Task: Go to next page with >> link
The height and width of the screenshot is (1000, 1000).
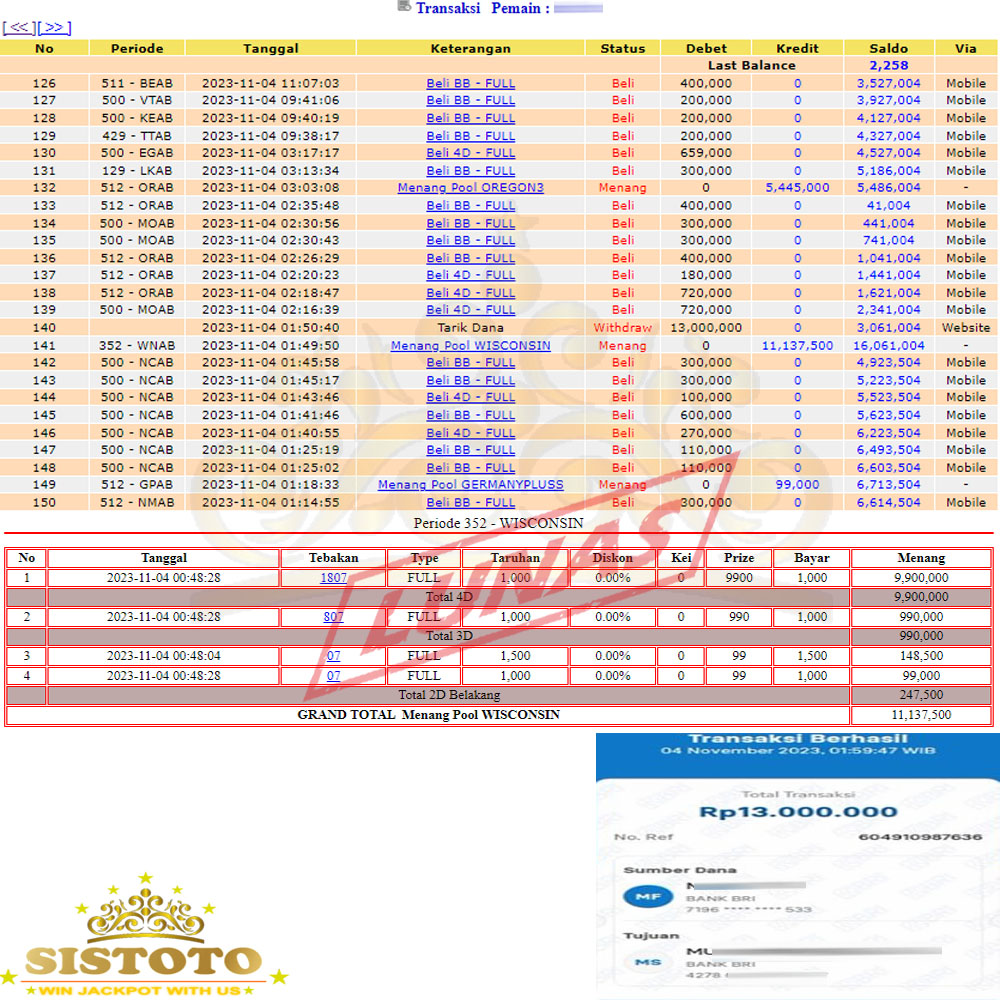Action: (54, 28)
